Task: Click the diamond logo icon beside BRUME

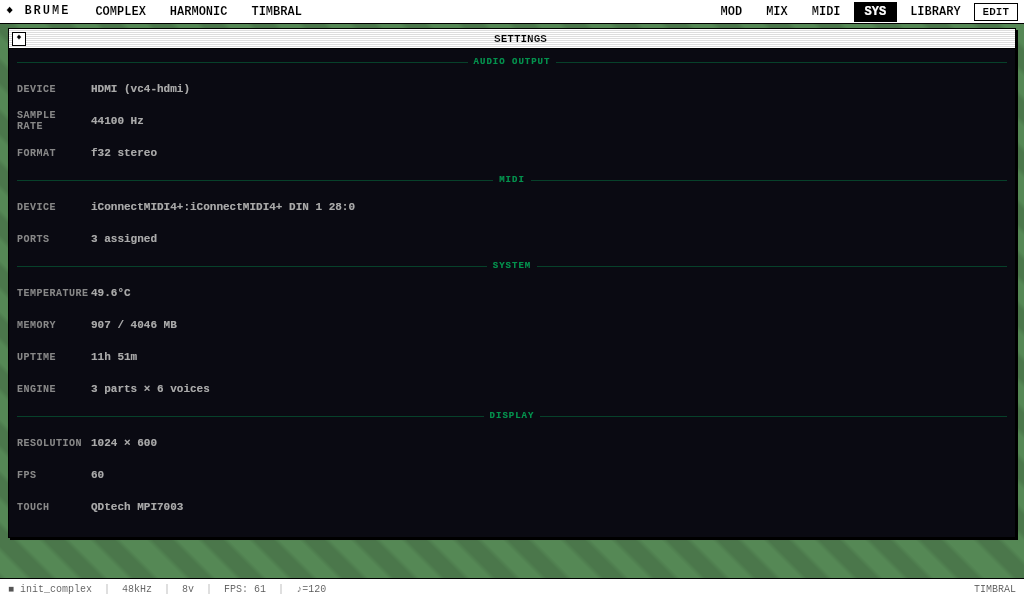Action: [x=10, y=11]
